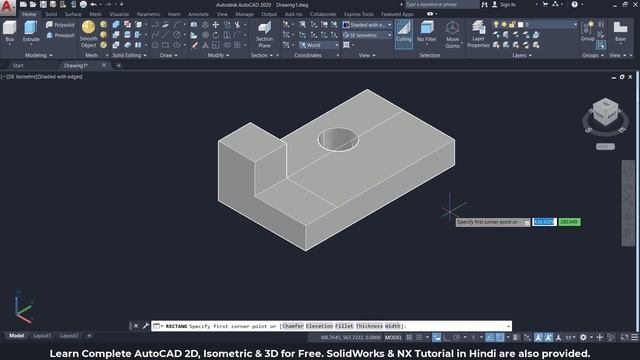Click the highlighted X coordinate dynamic input box

pos(544,222)
